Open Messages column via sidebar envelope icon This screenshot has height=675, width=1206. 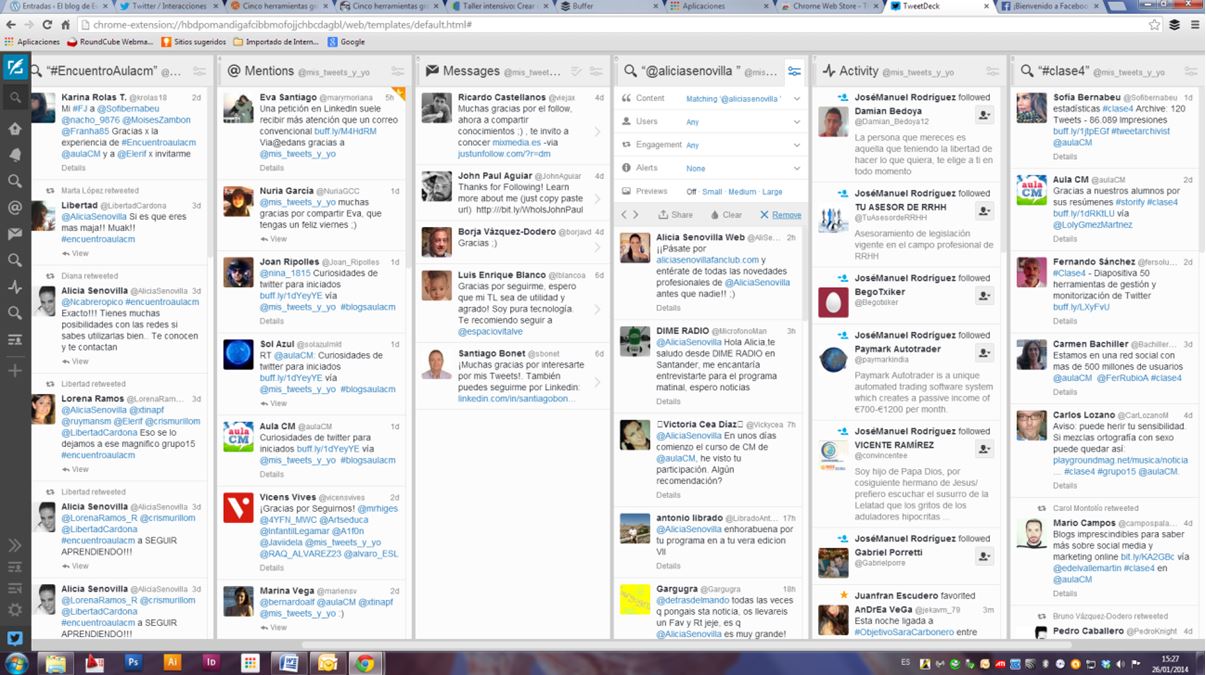tap(15, 234)
